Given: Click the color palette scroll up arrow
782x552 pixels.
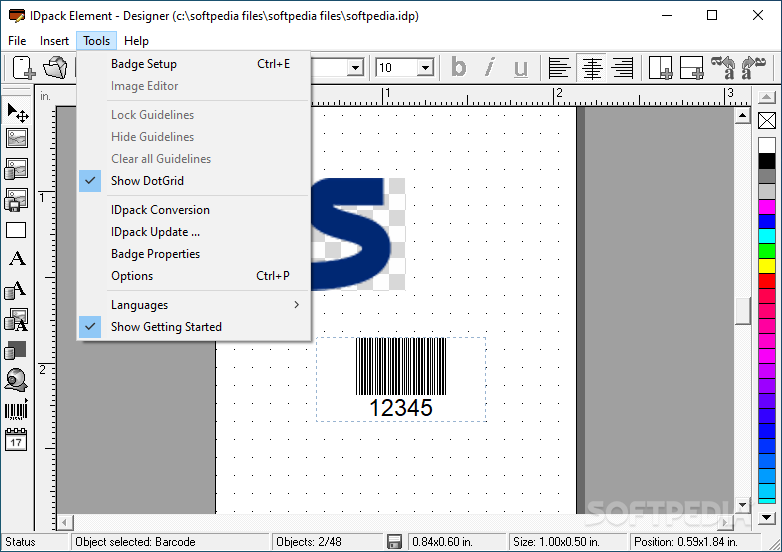Looking at the screenshot, I should (767, 97).
